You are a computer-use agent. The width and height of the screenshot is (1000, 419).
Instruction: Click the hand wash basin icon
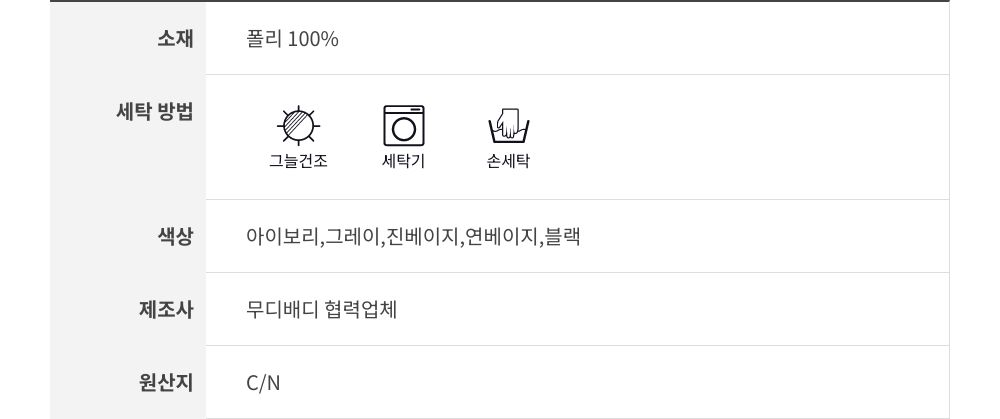(x=508, y=127)
